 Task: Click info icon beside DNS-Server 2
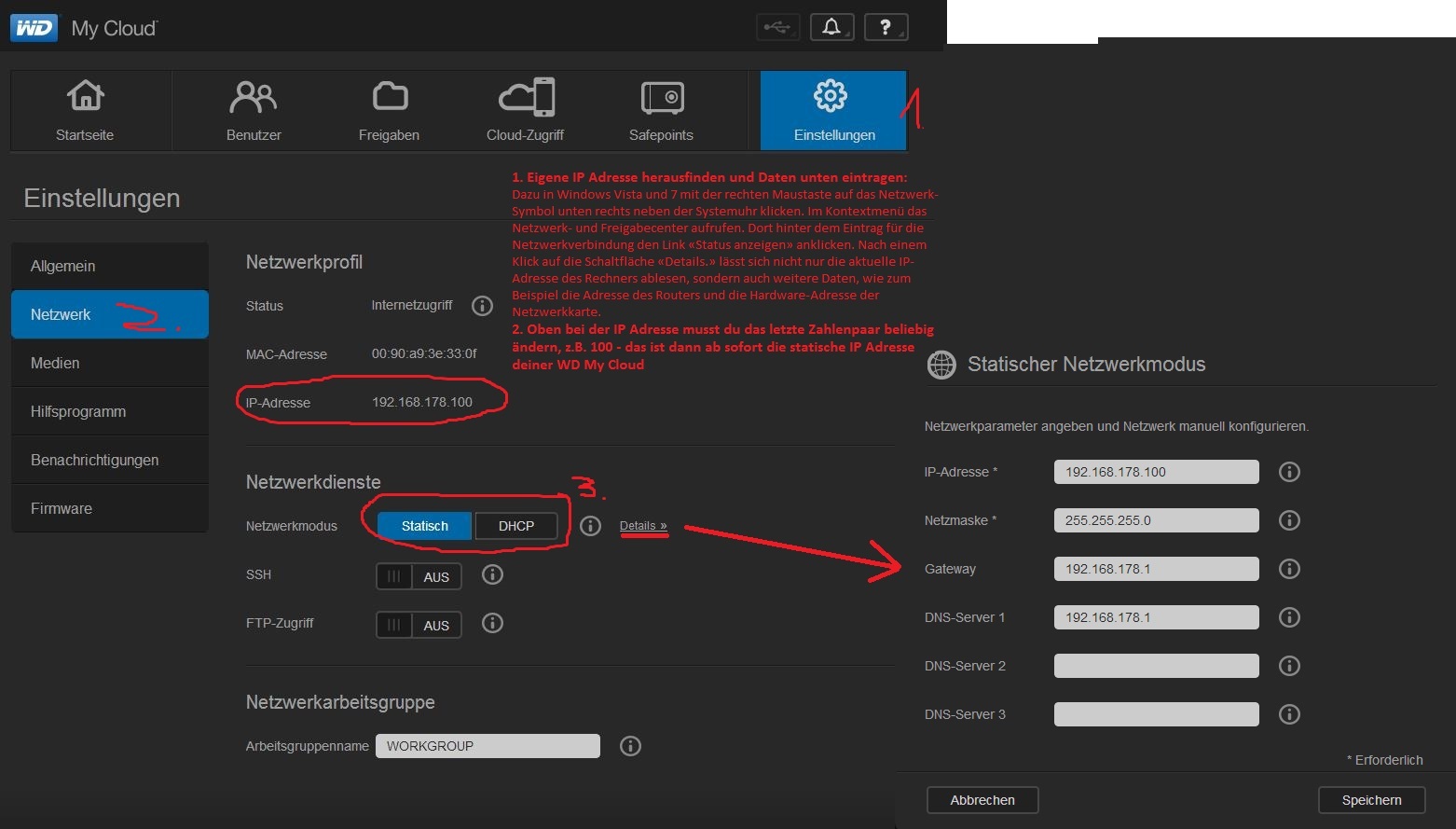1289,666
